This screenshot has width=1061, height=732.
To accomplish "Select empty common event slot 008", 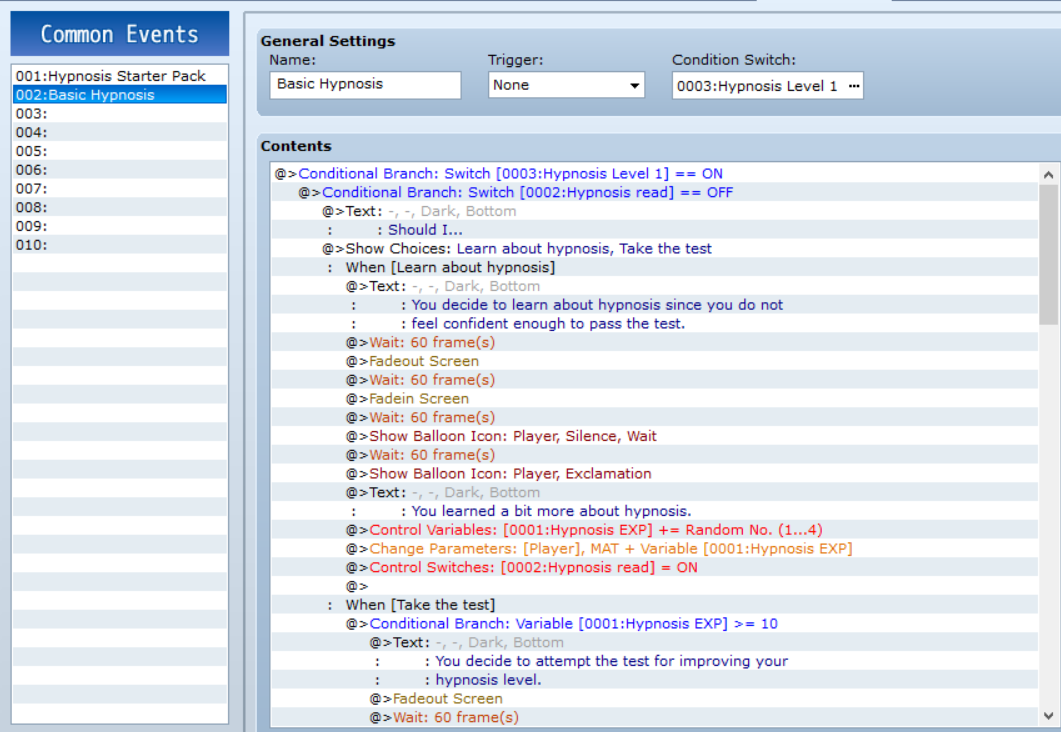I will point(120,207).
